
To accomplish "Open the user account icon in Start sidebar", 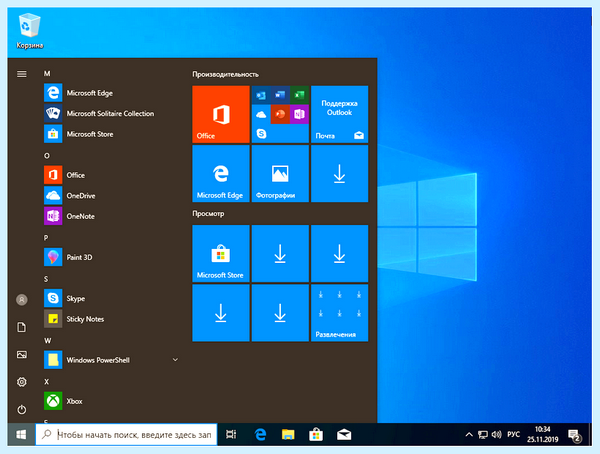I will coord(22,300).
